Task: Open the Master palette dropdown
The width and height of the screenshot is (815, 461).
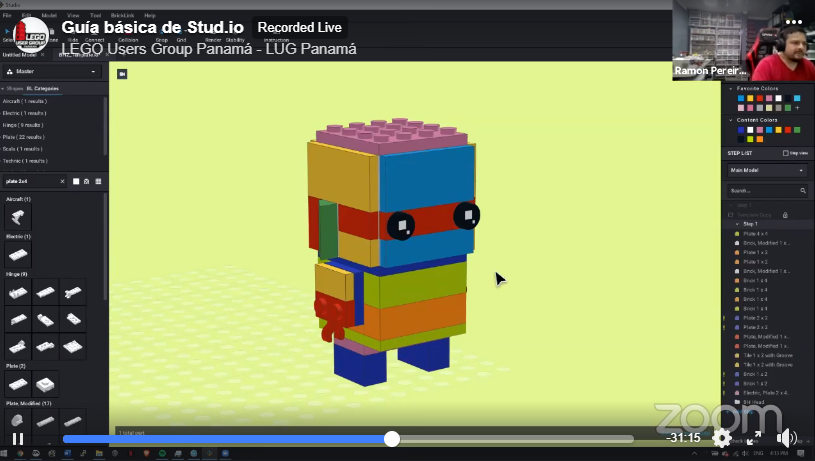Action: coord(52,71)
